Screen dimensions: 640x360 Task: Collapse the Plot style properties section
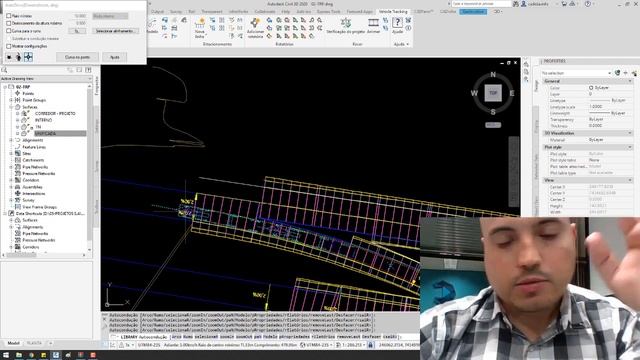point(630,147)
